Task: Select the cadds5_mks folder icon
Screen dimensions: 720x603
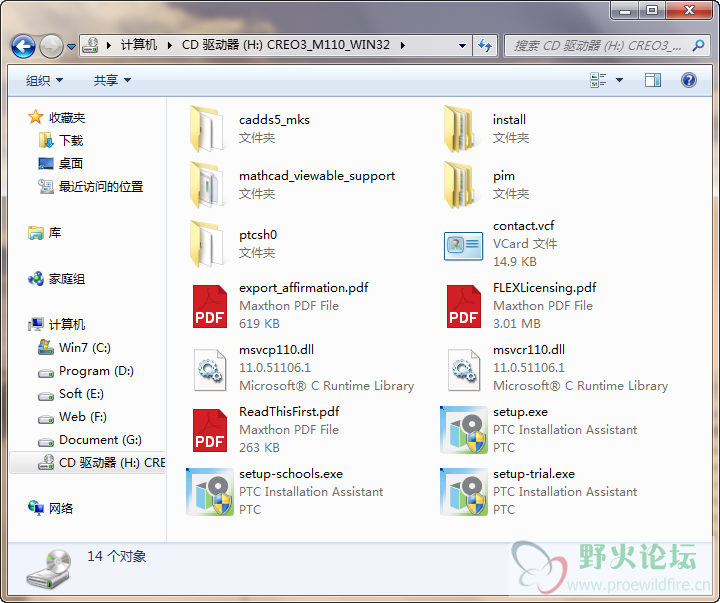Action: [208, 129]
